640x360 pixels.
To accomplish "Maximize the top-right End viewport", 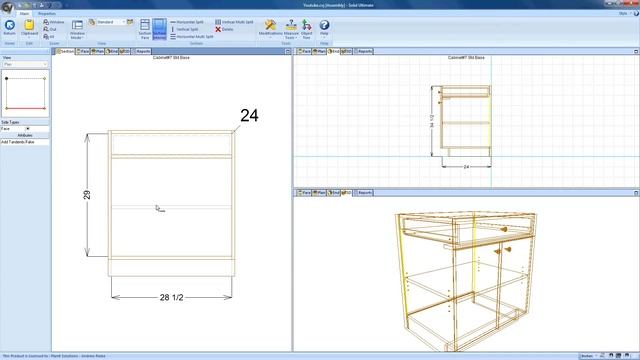I will click(636, 51).
